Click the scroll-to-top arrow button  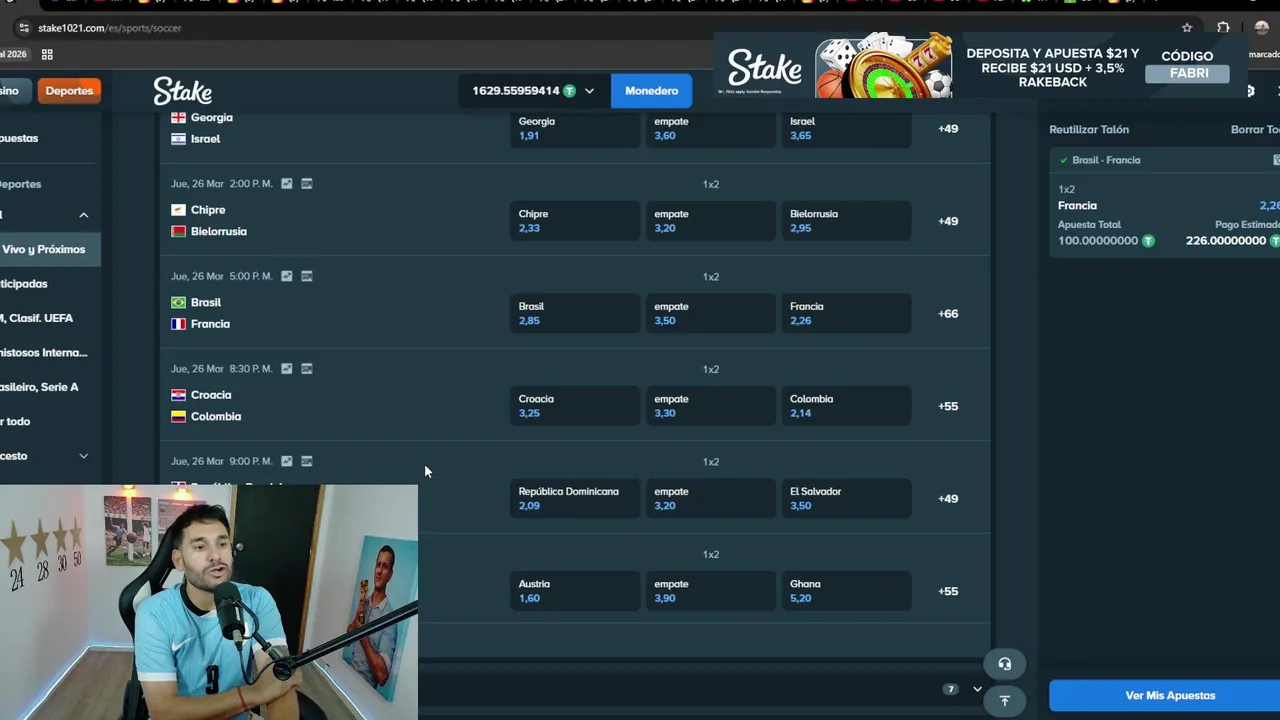[x=1004, y=701]
